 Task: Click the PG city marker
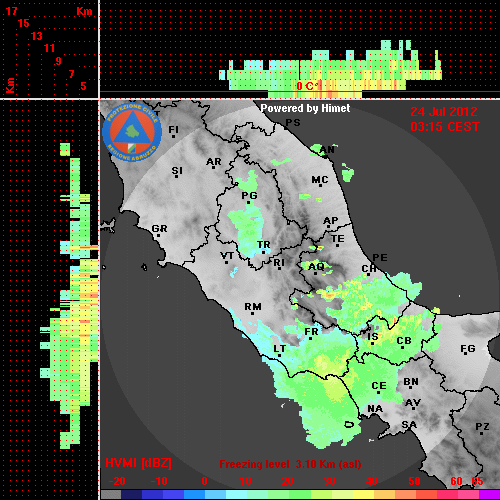click(x=248, y=202)
